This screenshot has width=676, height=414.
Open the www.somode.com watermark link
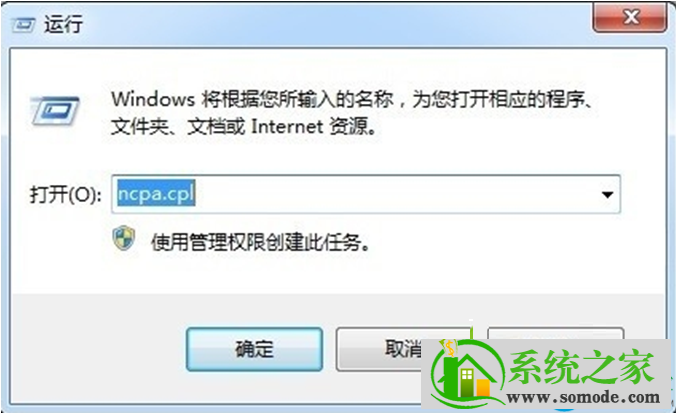583,397
